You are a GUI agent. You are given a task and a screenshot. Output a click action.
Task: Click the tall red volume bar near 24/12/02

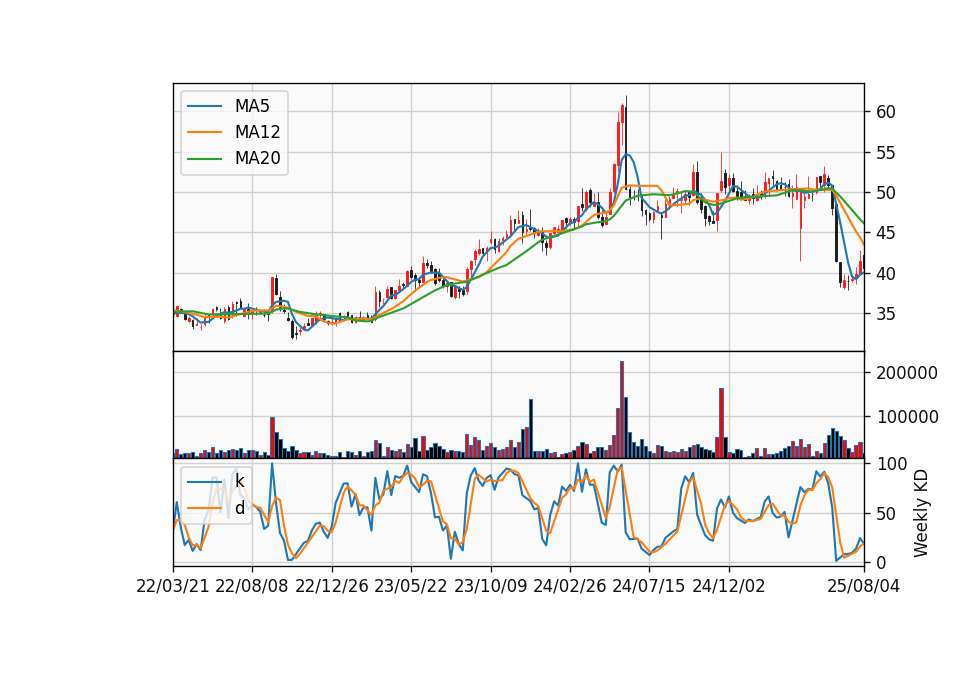point(721,423)
